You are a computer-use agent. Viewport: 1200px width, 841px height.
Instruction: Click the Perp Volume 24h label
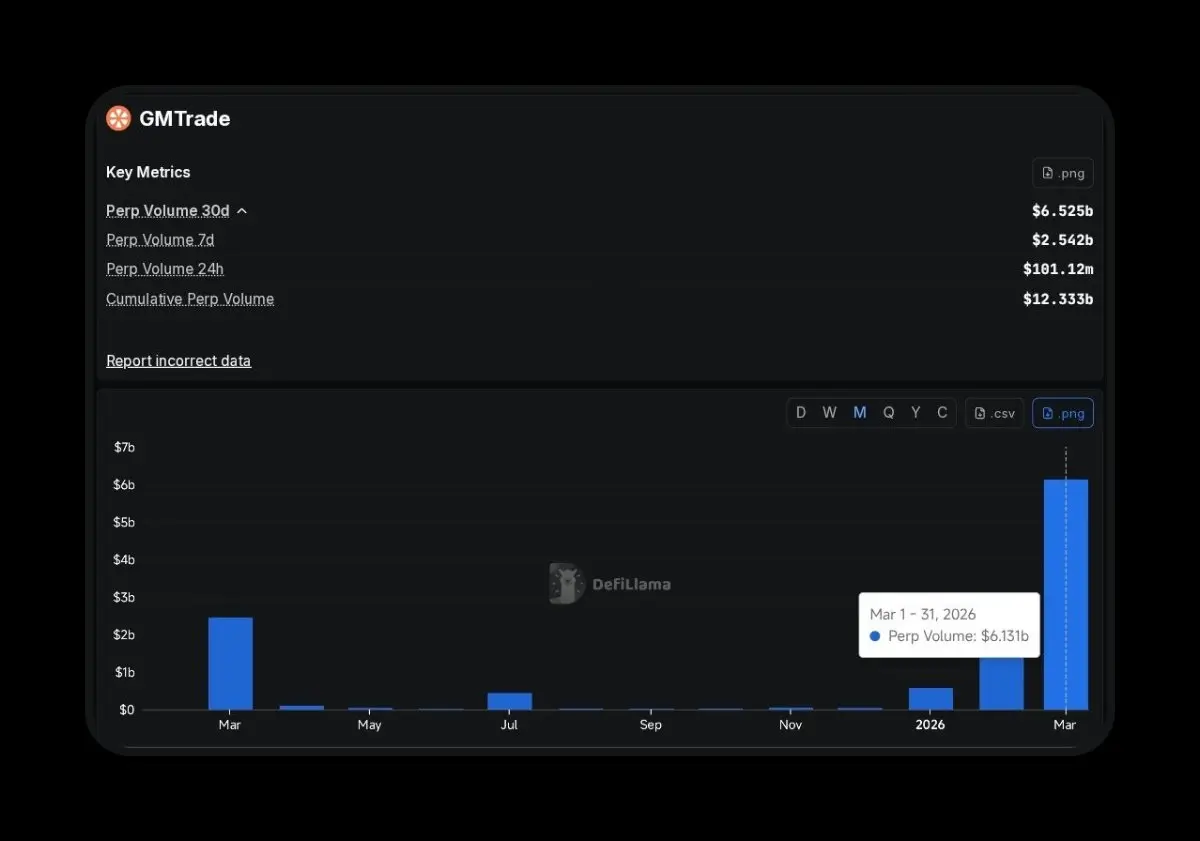[165, 269]
